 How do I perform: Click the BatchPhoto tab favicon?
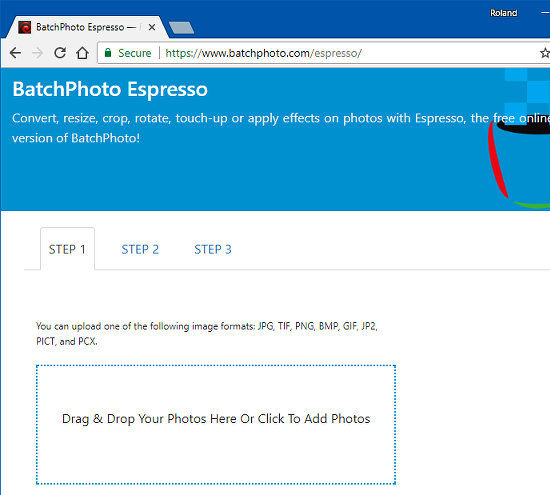[x=25, y=27]
